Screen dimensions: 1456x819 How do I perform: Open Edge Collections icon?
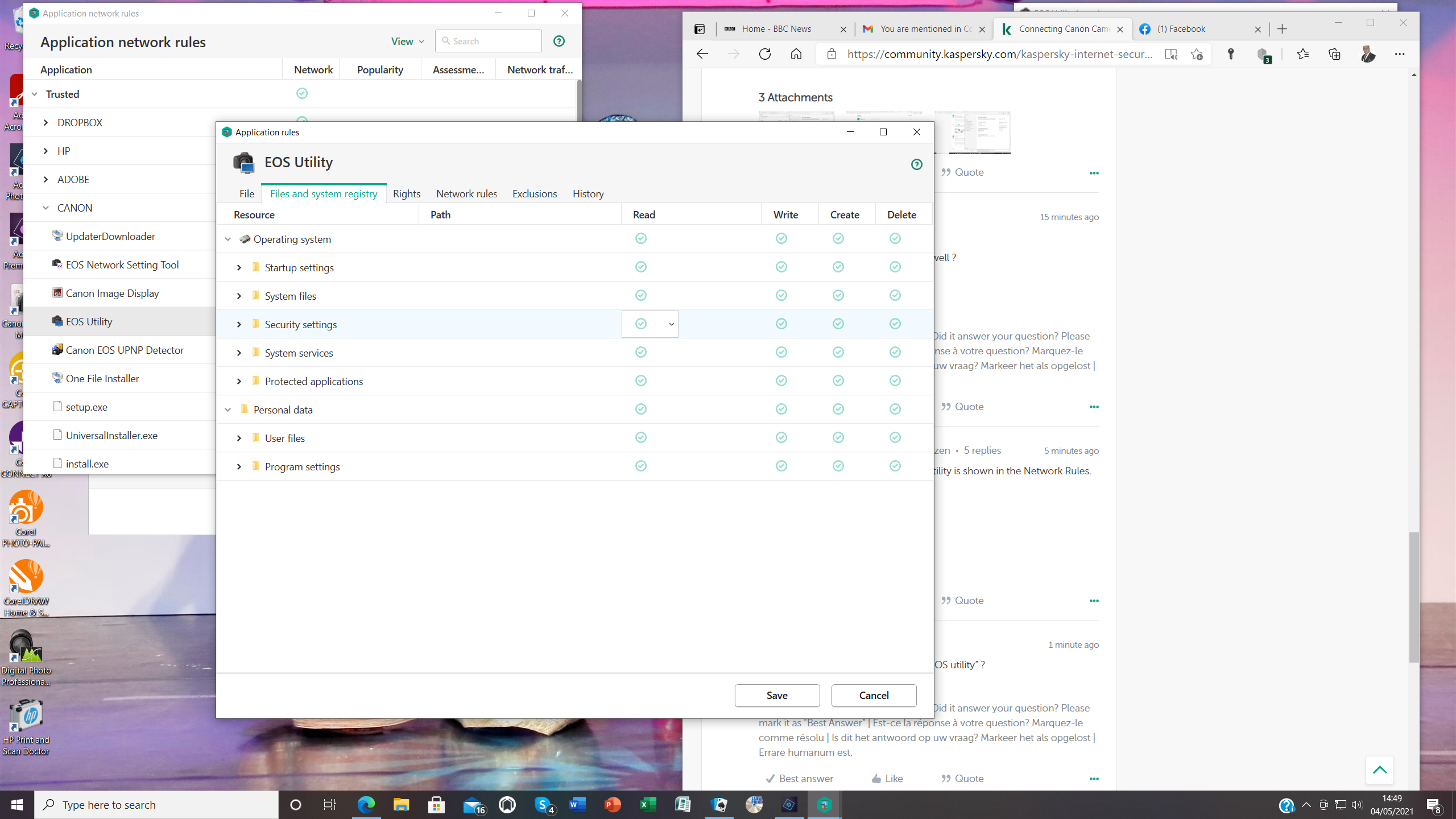(1334, 54)
